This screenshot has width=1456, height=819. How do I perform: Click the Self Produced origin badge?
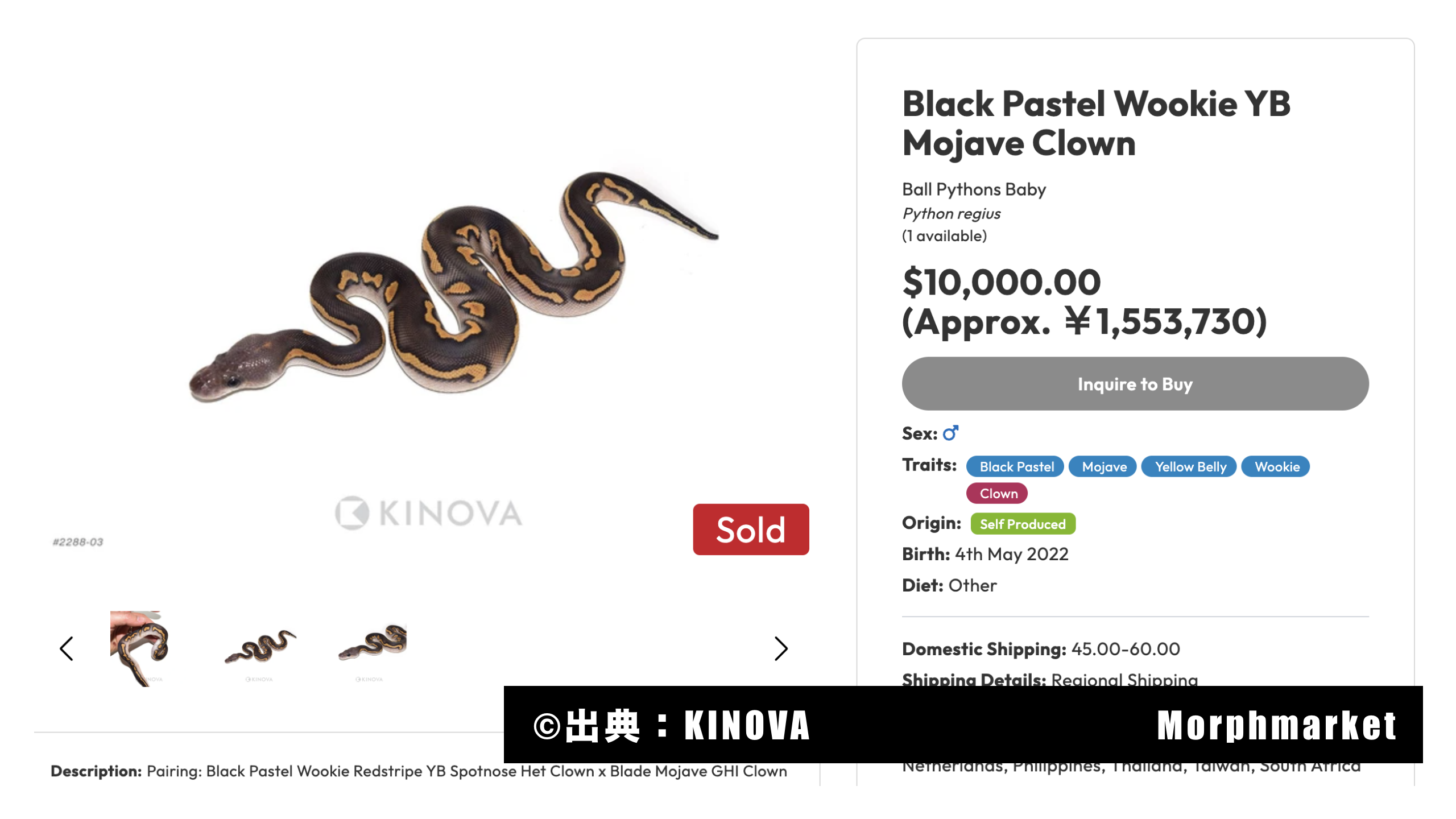pos(1022,524)
